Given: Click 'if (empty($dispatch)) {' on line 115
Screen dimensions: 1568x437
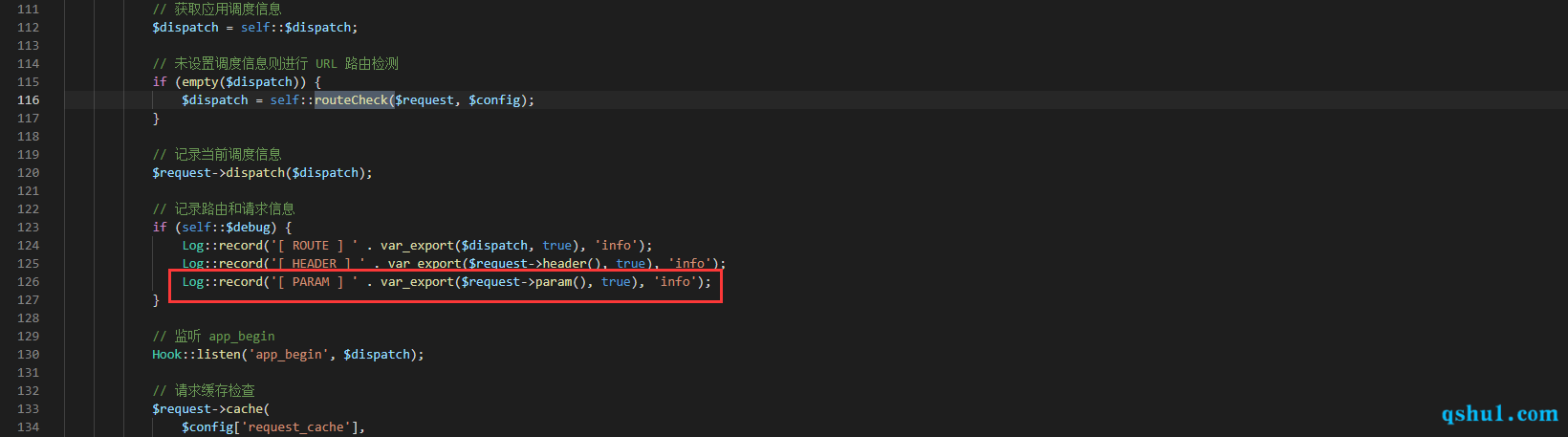Looking at the screenshot, I should [x=237, y=82].
